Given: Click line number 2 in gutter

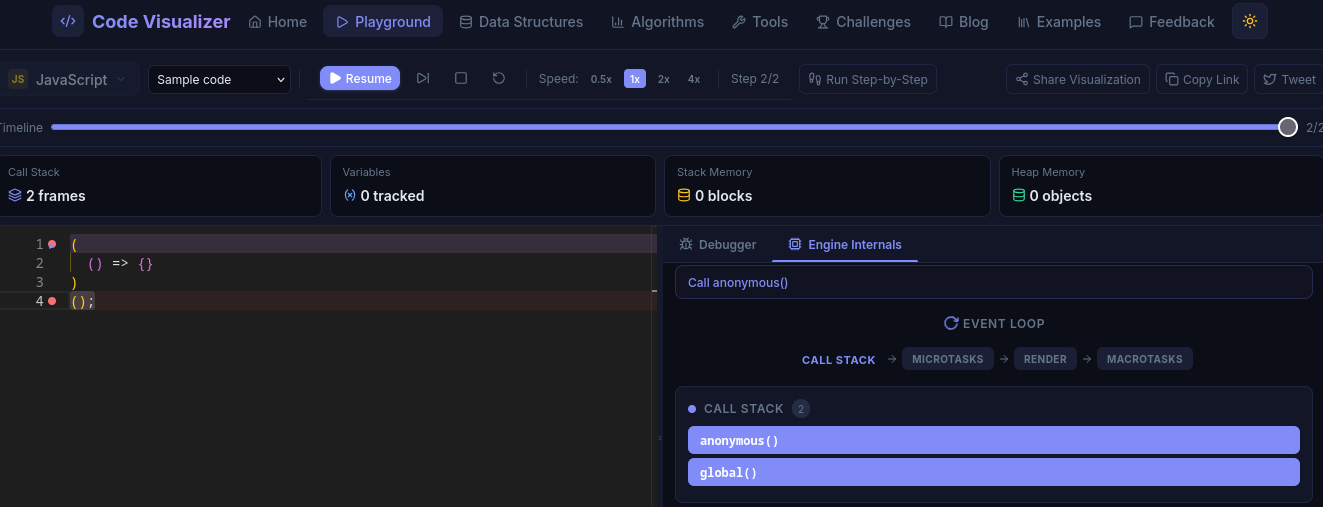Looking at the screenshot, I should click(x=39, y=263).
